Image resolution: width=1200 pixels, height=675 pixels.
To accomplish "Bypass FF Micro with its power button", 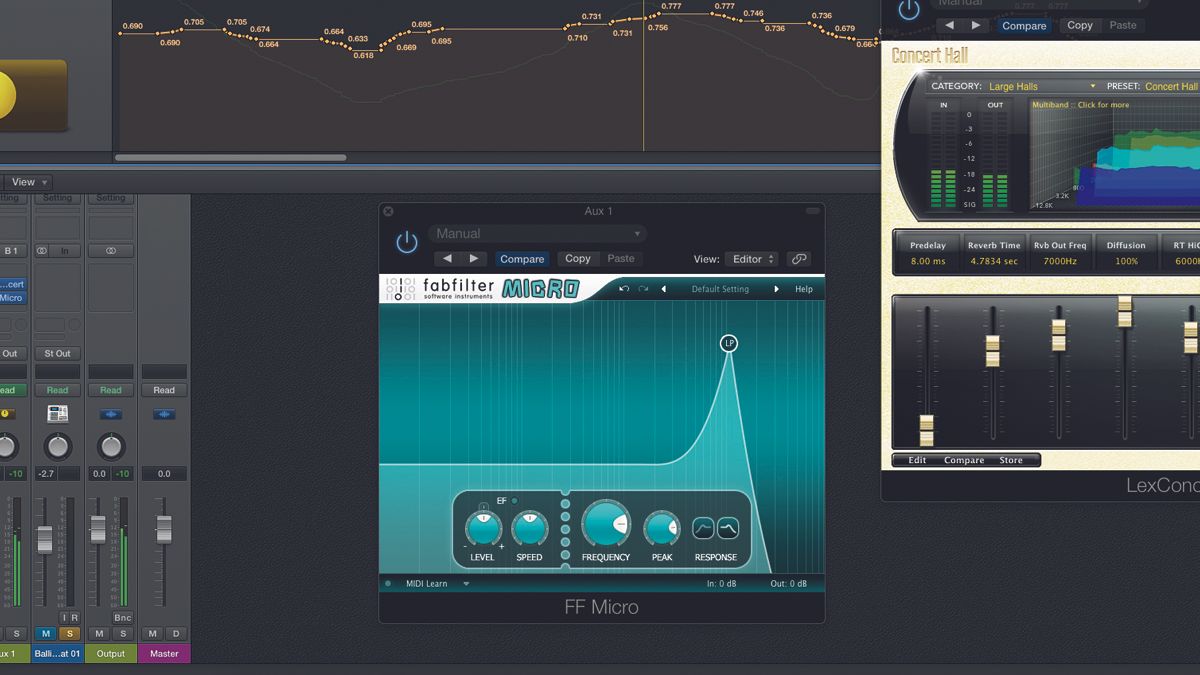I will [x=405, y=243].
